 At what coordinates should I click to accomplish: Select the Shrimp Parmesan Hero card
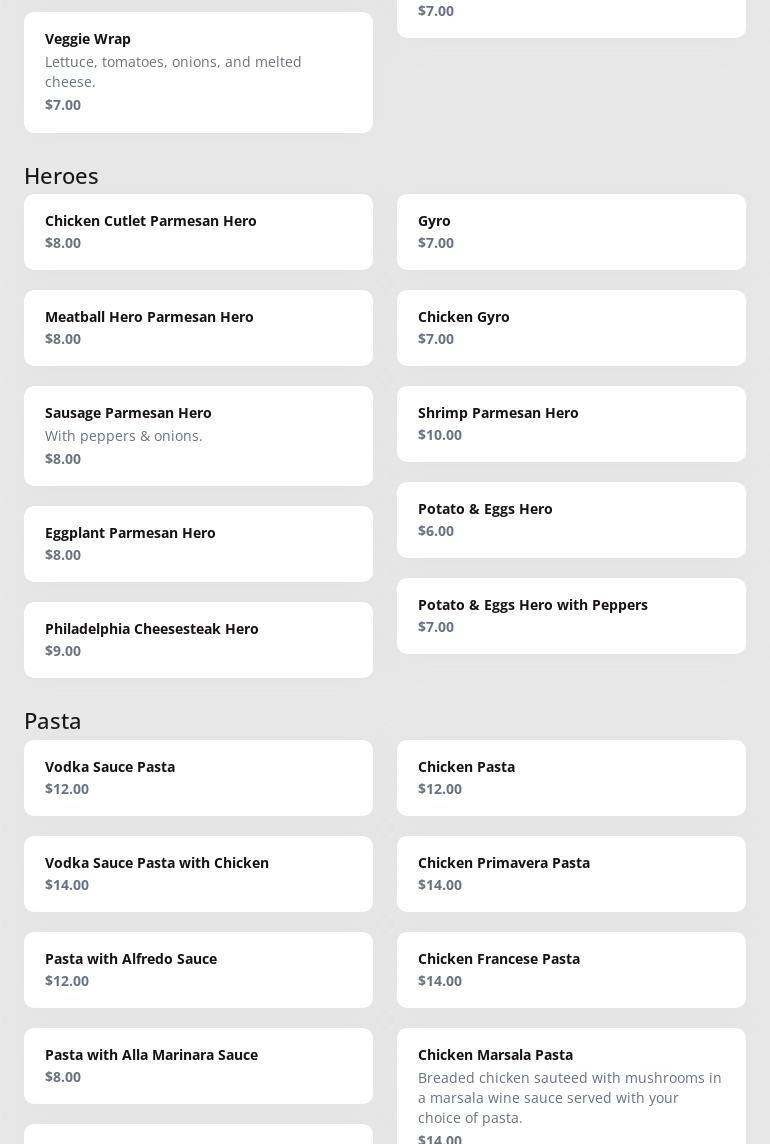tap(571, 424)
